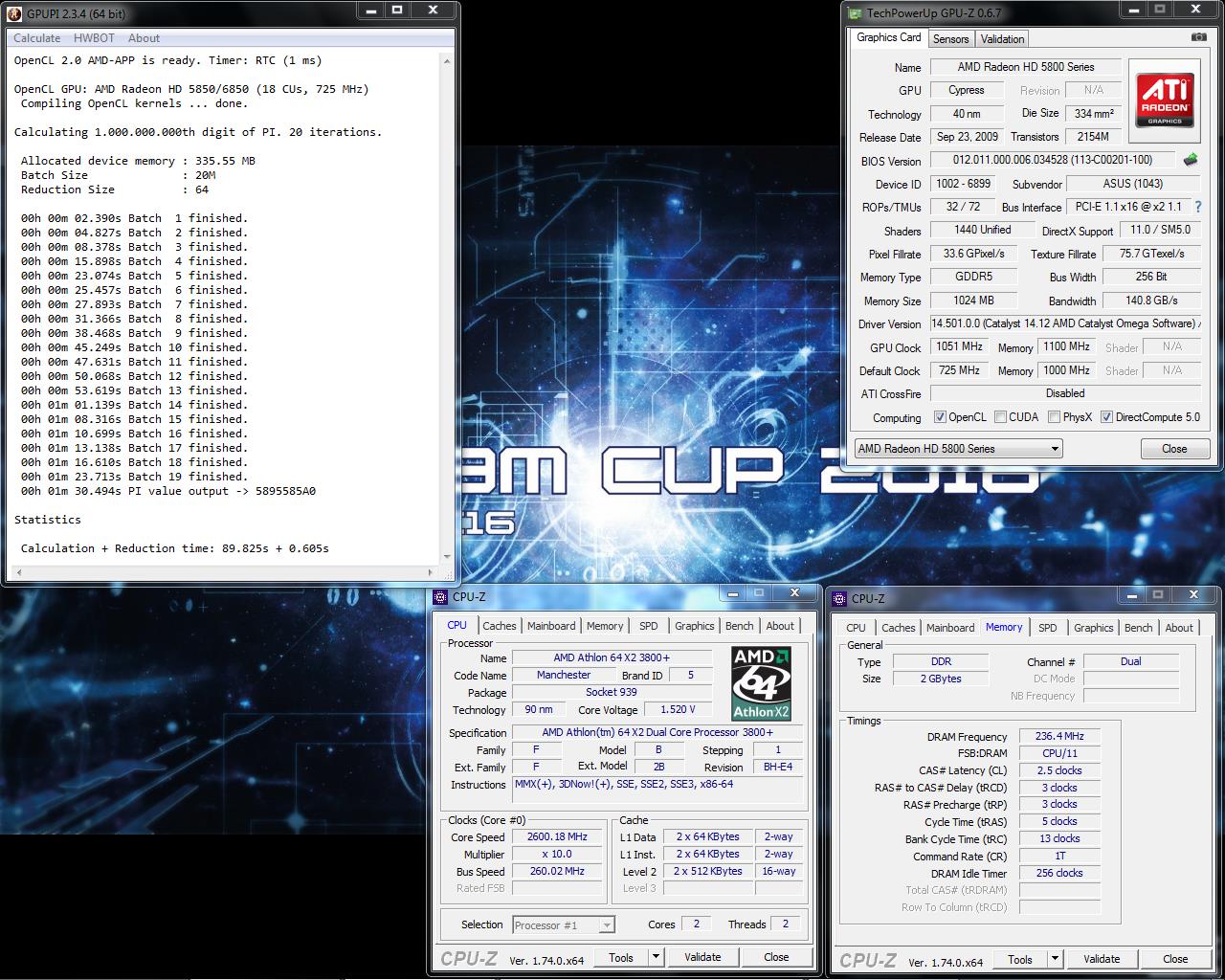The width and height of the screenshot is (1225, 980).
Task: Open the Memory tab in left CPU-Z
Action: pos(605,626)
